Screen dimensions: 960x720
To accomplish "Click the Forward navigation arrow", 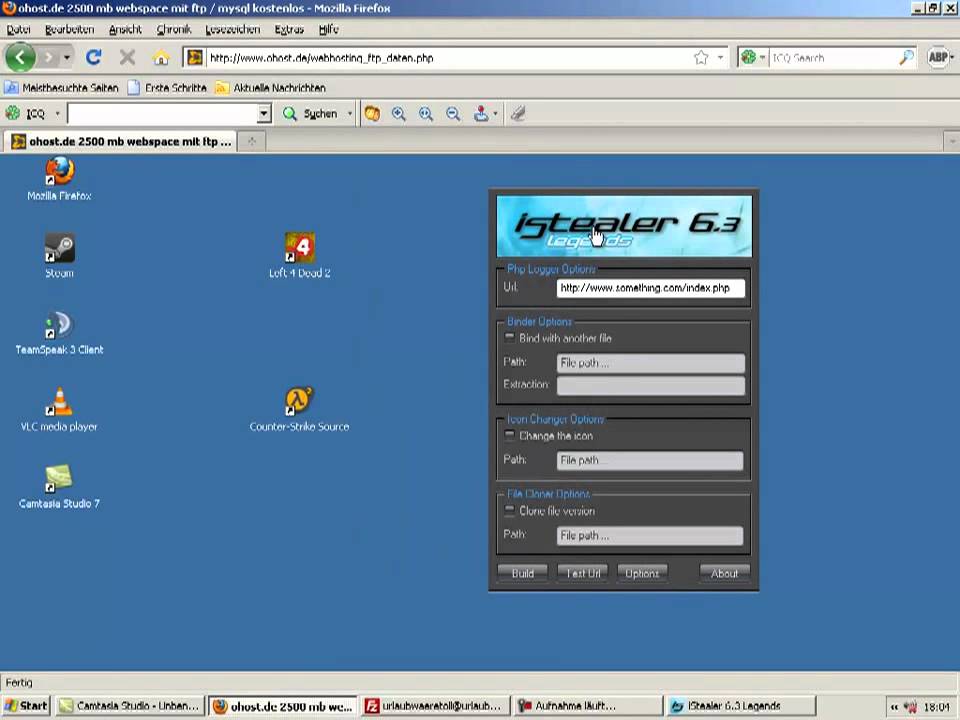I will [x=48, y=58].
